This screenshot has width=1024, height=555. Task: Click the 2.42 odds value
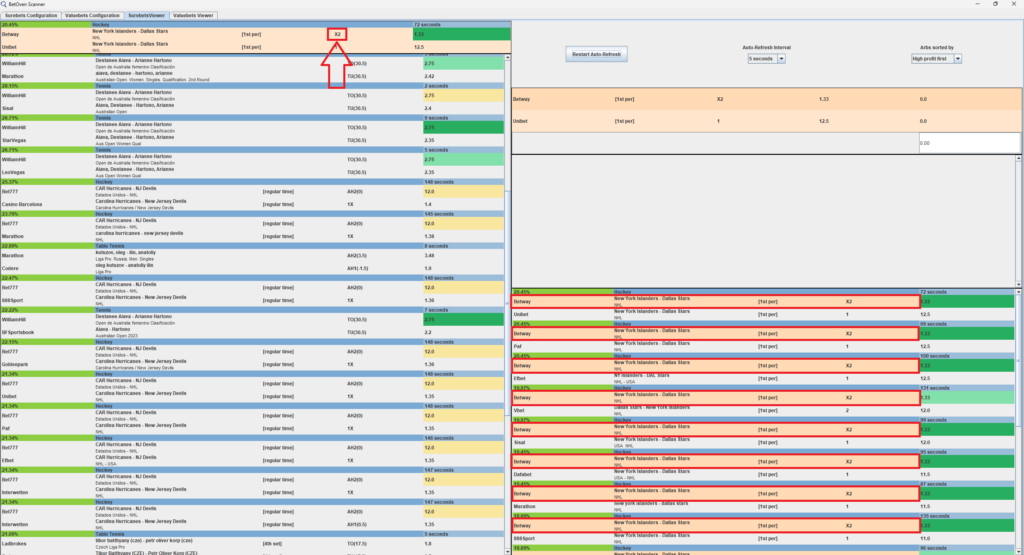[429, 76]
